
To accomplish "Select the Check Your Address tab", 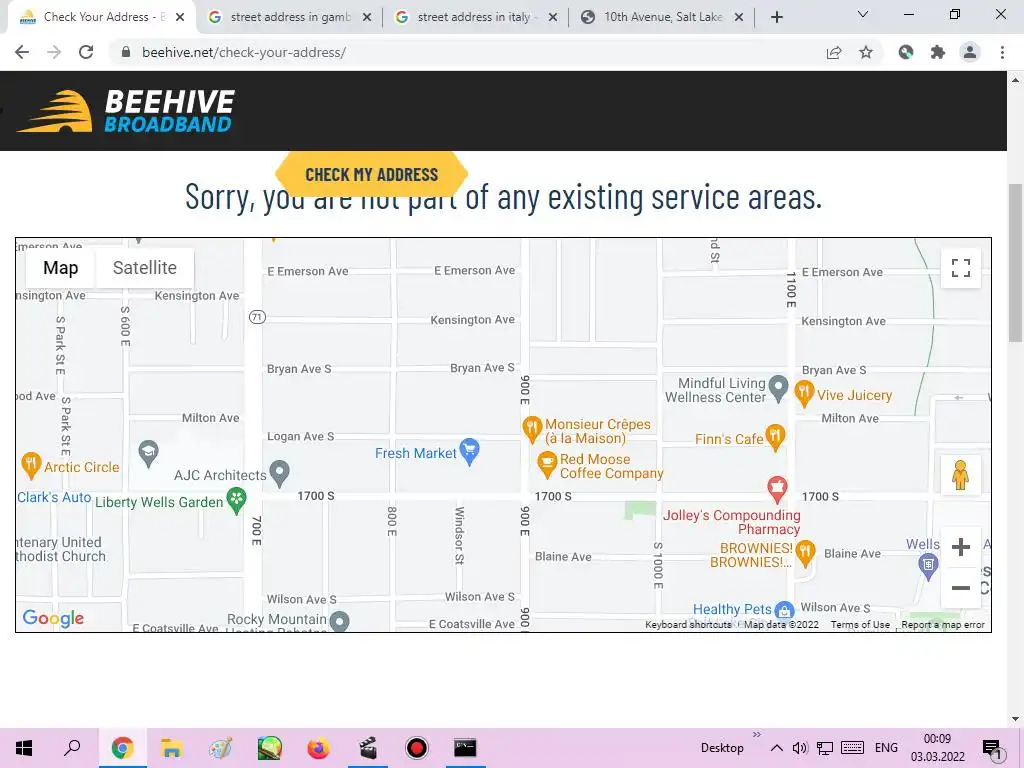I will (101, 17).
